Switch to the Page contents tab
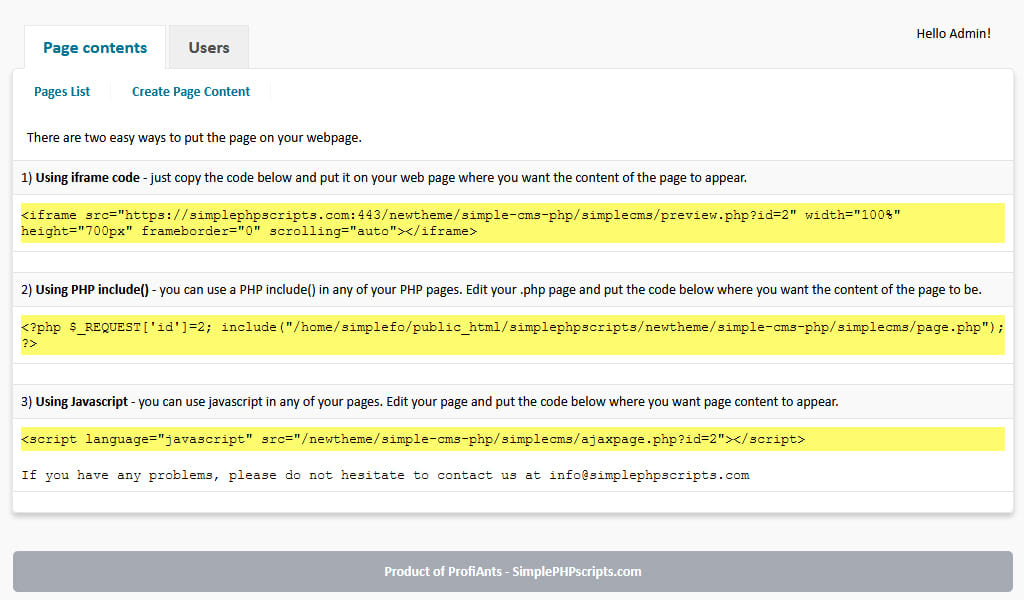 (x=95, y=48)
